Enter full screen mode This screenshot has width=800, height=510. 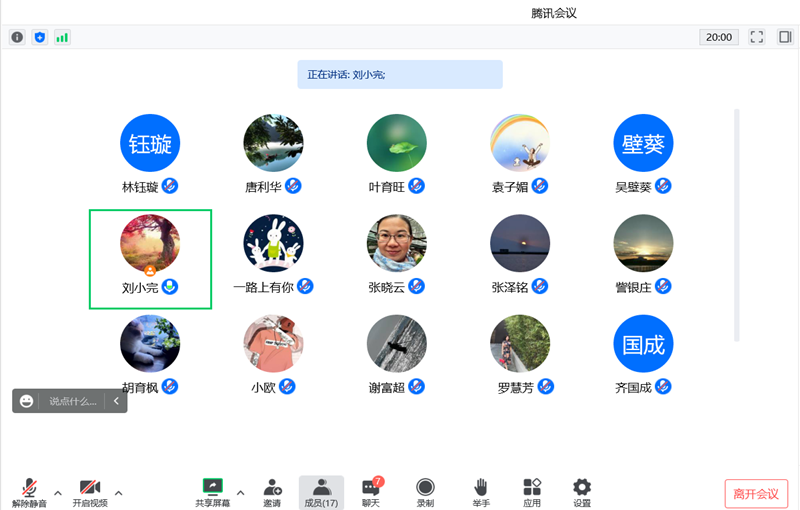[757, 37]
